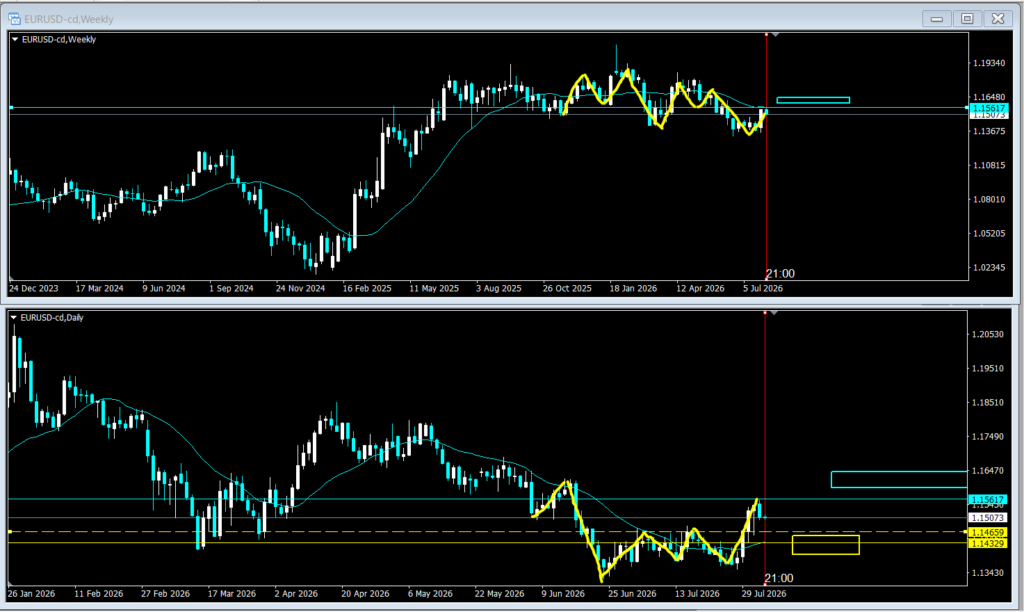
Task: Click the 1.02345 price level on Weekly scale
Action: [989, 267]
